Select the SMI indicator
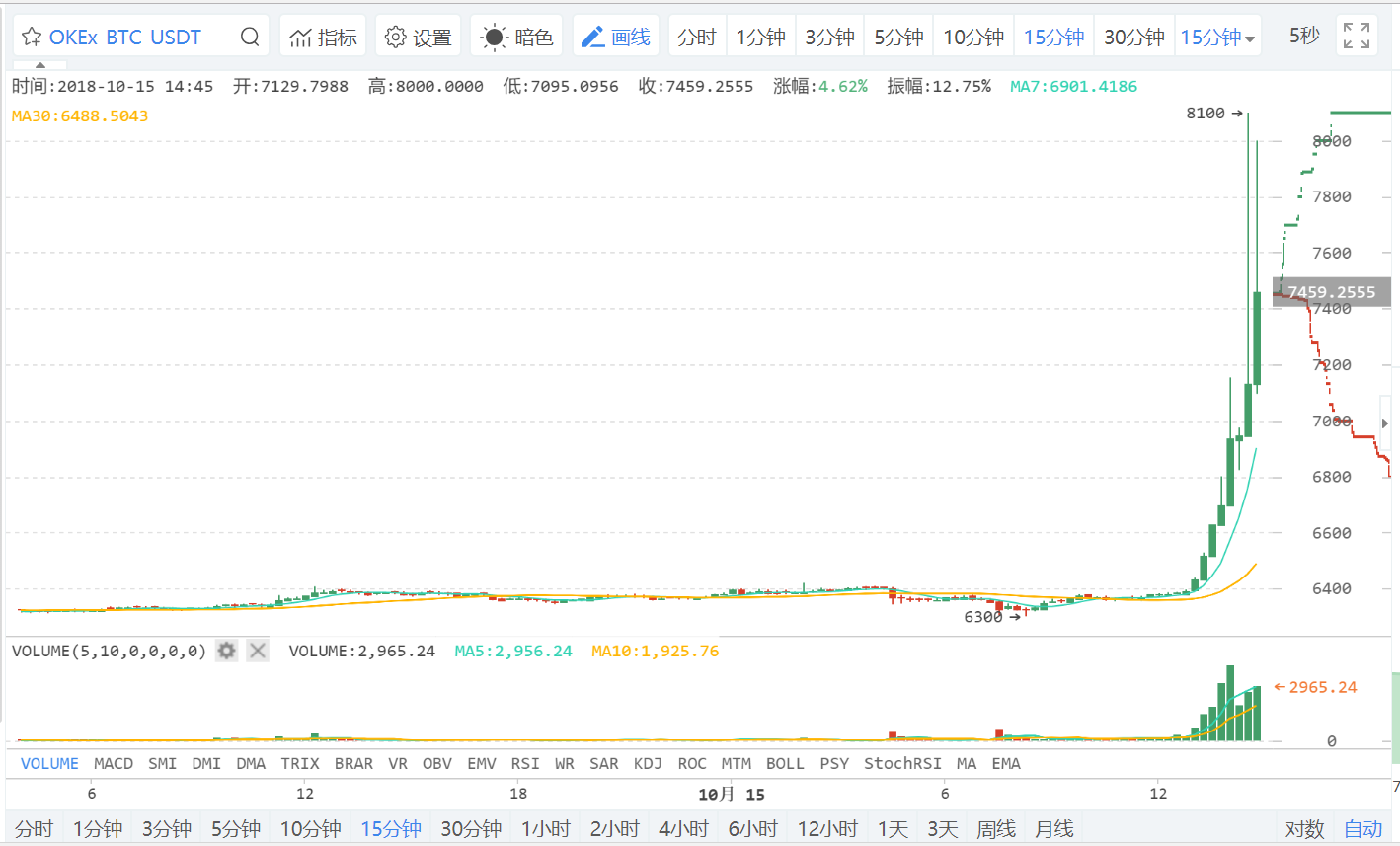 point(163,764)
